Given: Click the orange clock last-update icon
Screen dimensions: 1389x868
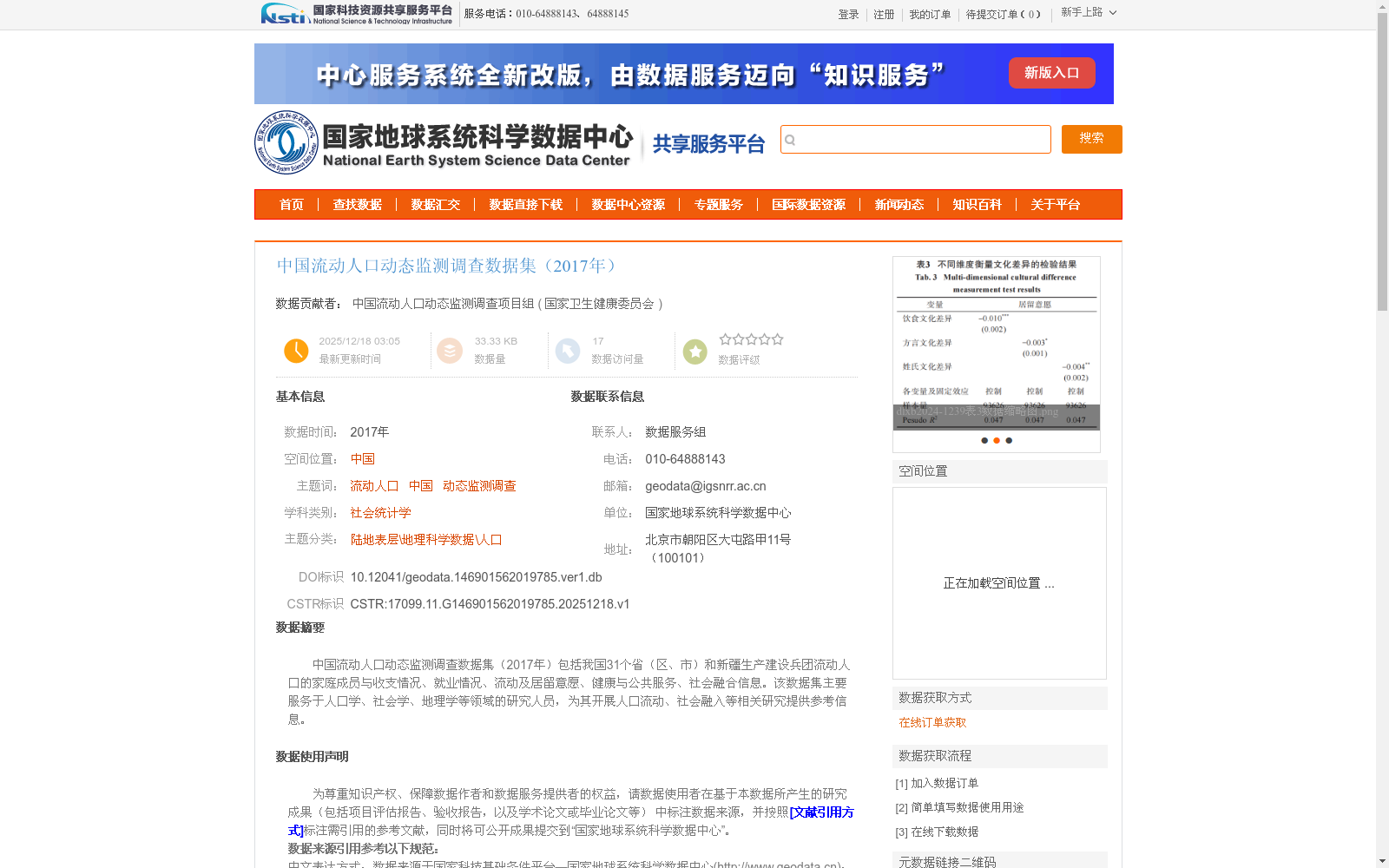Looking at the screenshot, I should click(x=296, y=351).
